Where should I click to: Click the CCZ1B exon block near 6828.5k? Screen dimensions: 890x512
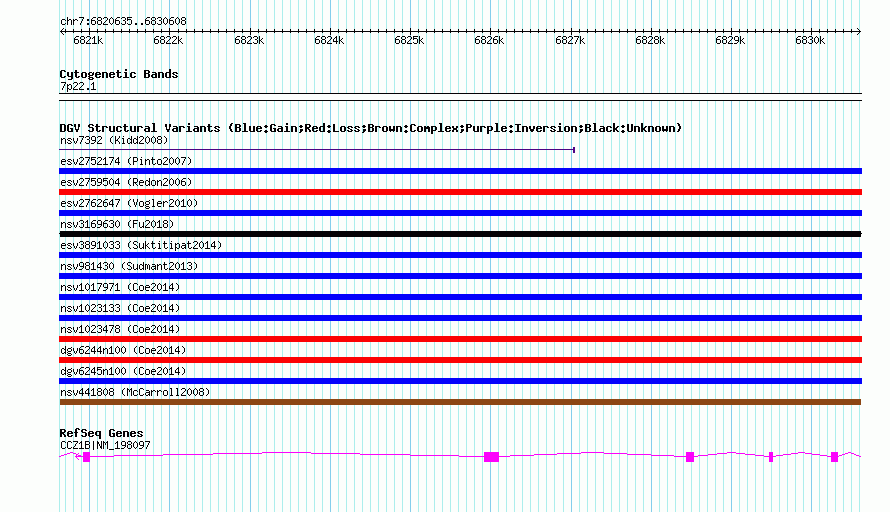pyautogui.click(x=690, y=457)
